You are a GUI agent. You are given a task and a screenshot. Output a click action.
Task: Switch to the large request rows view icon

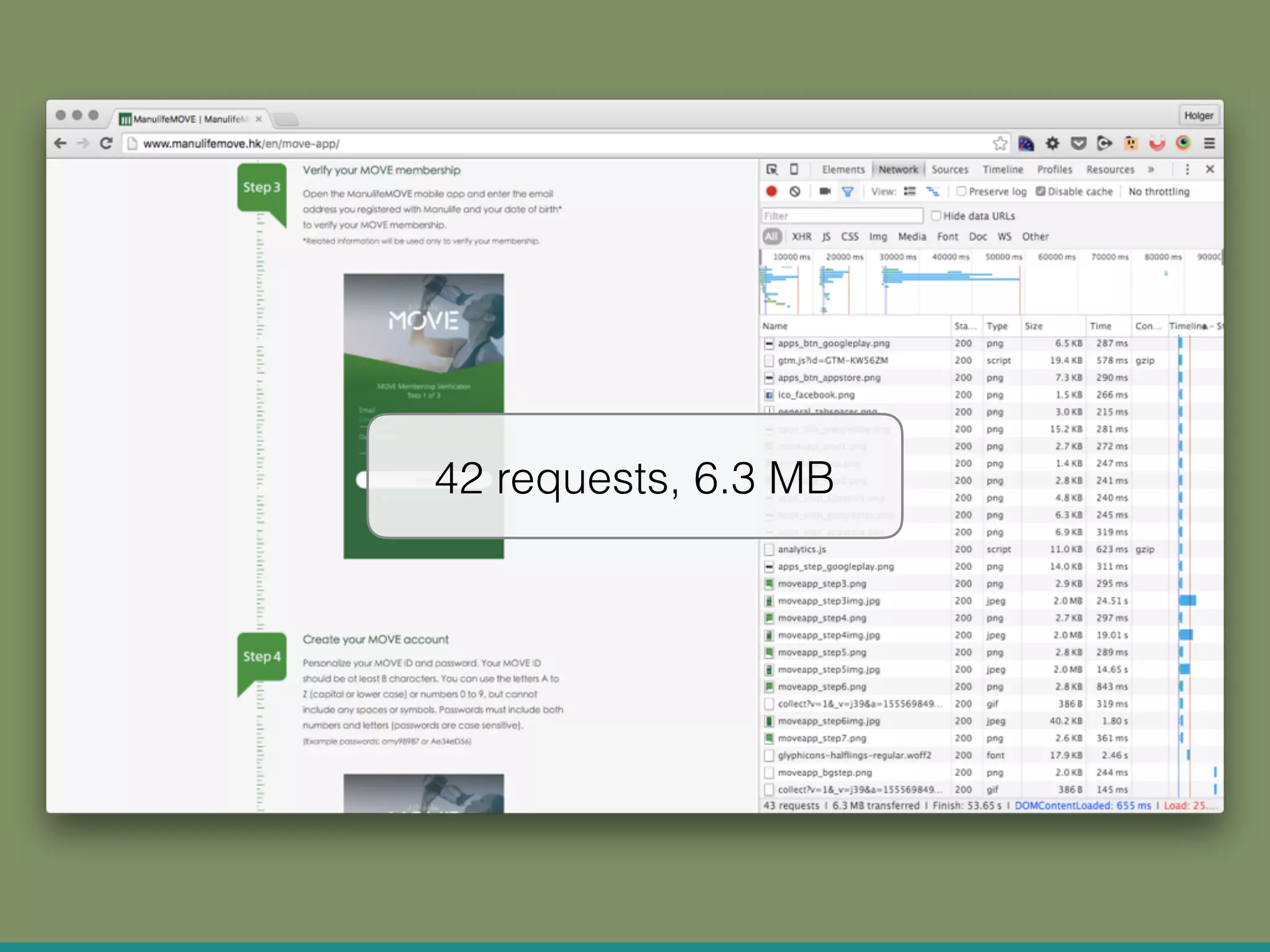[910, 192]
